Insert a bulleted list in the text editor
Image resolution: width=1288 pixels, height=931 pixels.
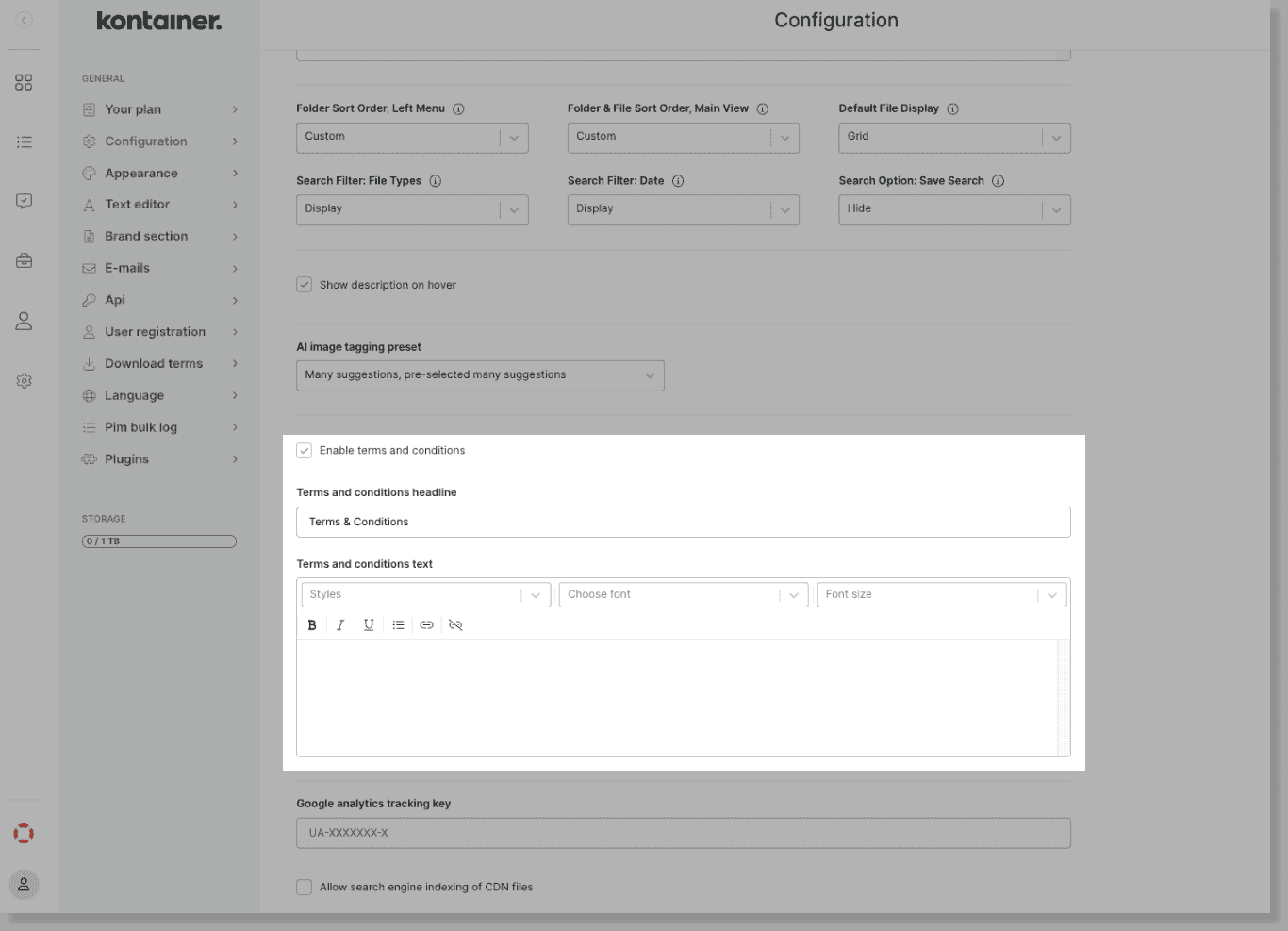coord(398,624)
